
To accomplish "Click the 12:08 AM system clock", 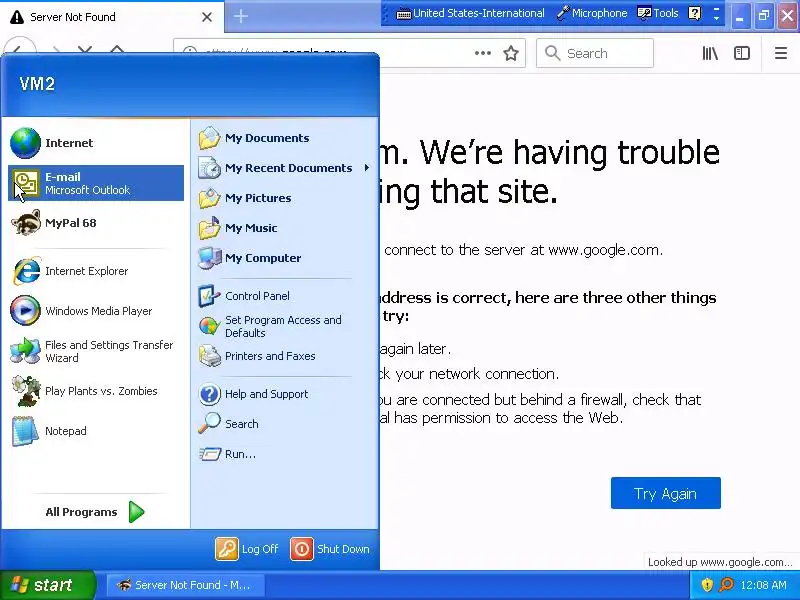I will [x=764, y=585].
